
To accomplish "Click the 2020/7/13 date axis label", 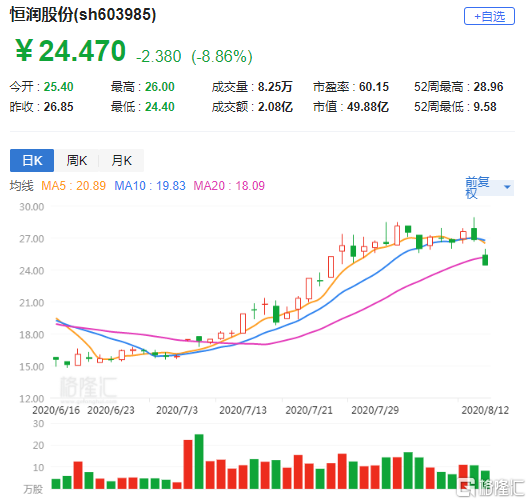I will coord(243,410).
